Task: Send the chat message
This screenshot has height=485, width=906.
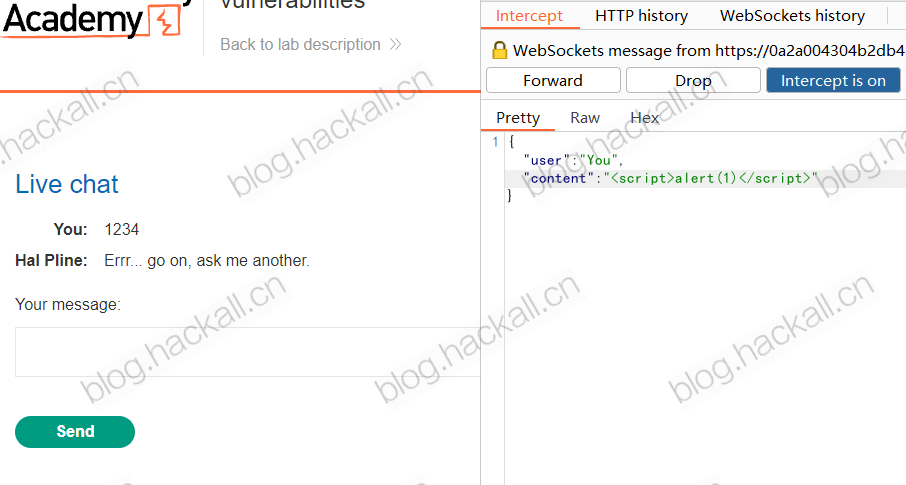Action: pyautogui.click(x=75, y=432)
